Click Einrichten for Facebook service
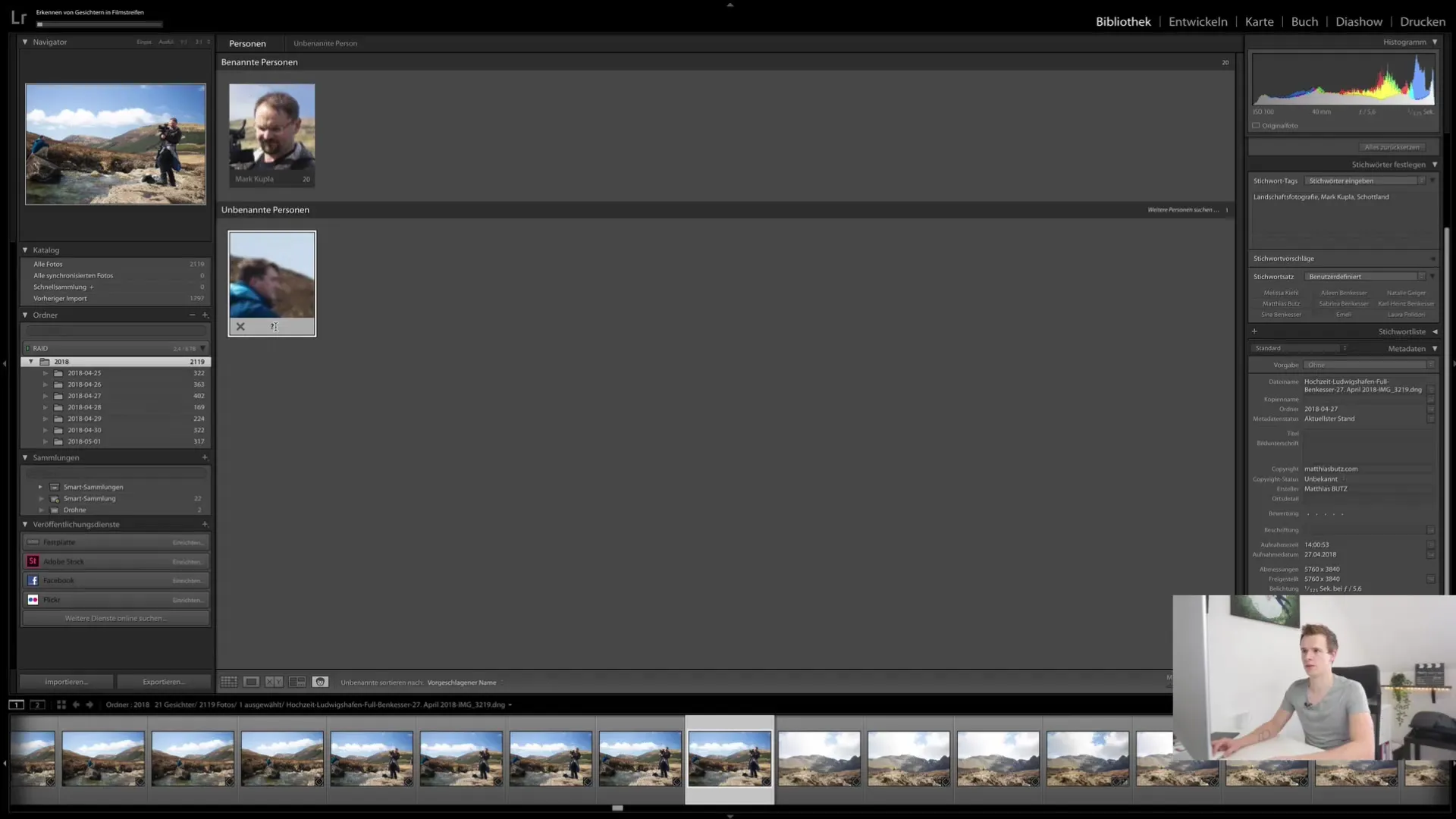The image size is (1456, 819). 187,581
